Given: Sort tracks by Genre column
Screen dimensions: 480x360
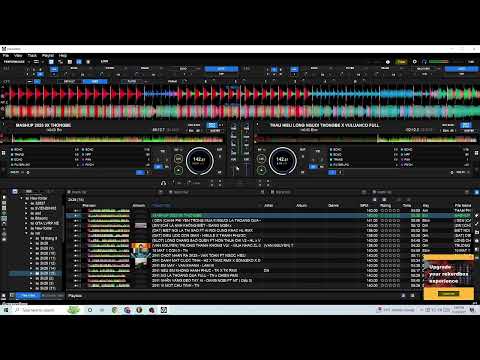Looking at the screenshot, I should [333, 205].
